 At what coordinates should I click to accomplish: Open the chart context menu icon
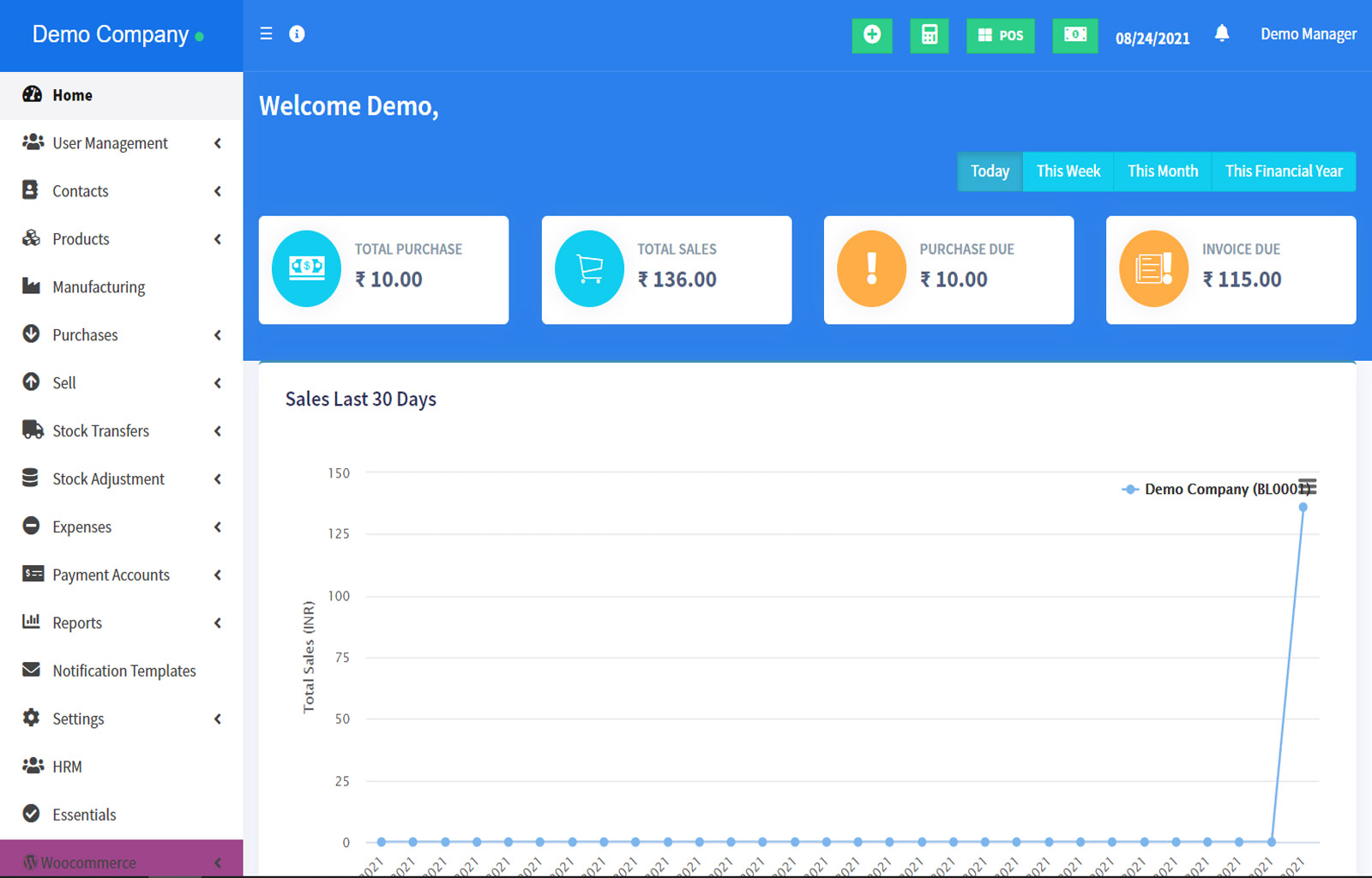(1308, 486)
